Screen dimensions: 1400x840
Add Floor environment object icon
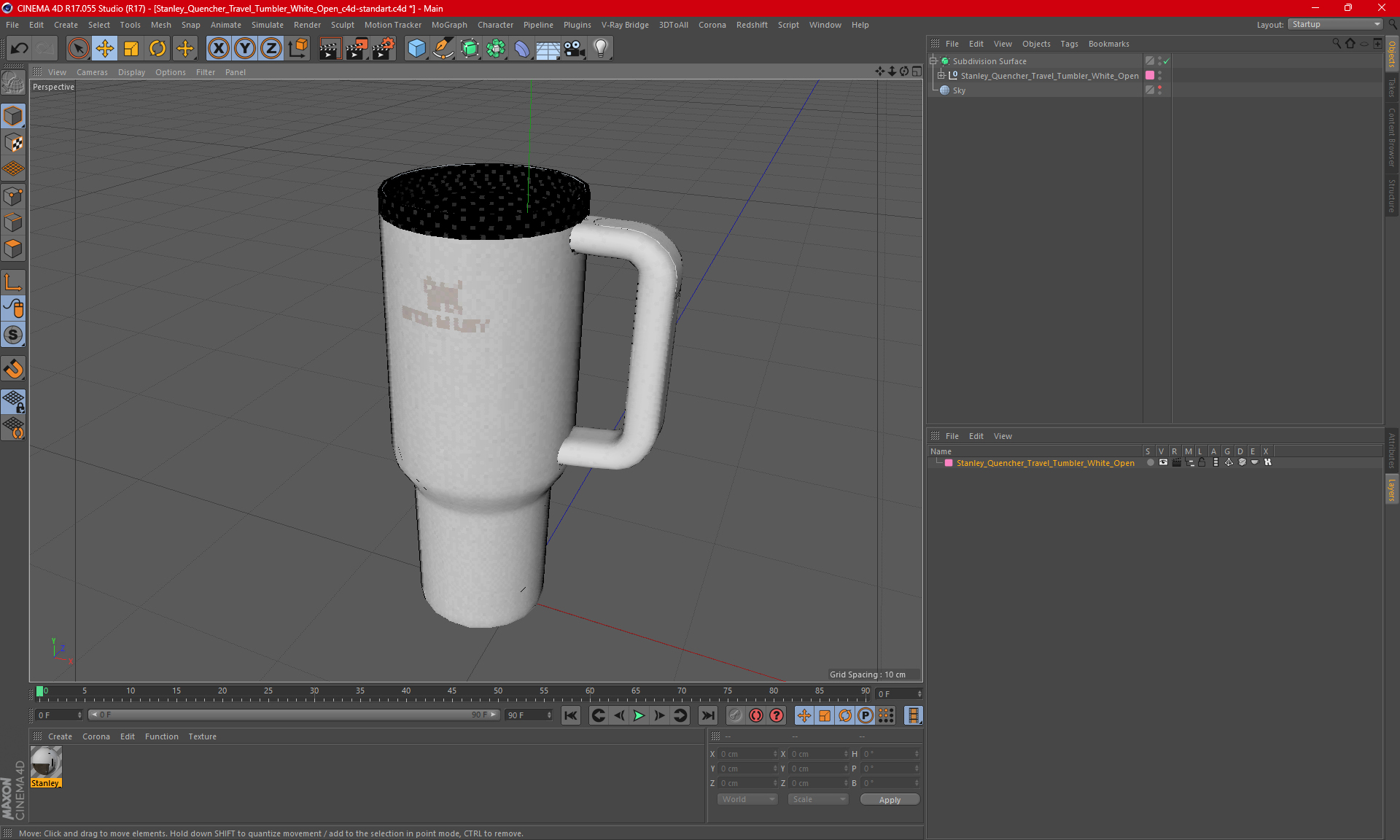click(548, 49)
